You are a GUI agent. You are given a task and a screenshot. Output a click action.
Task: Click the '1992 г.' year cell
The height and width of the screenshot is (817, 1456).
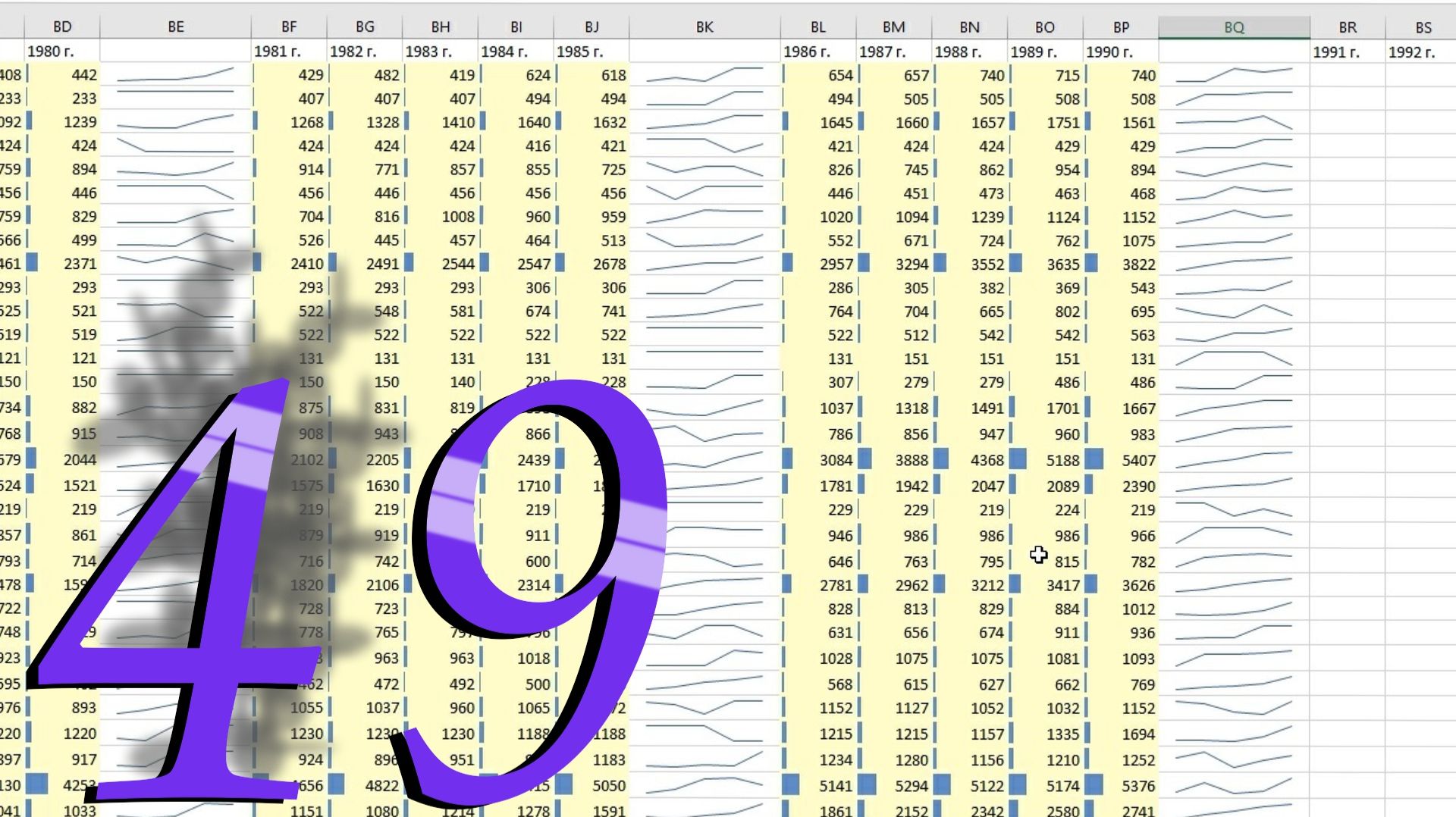pos(1423,52)
